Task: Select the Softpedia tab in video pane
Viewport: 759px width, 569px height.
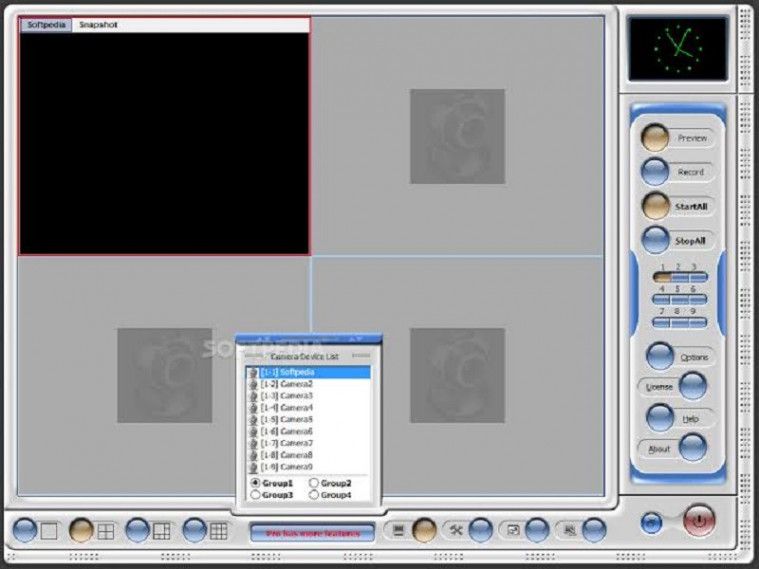Action: [46, 25]
